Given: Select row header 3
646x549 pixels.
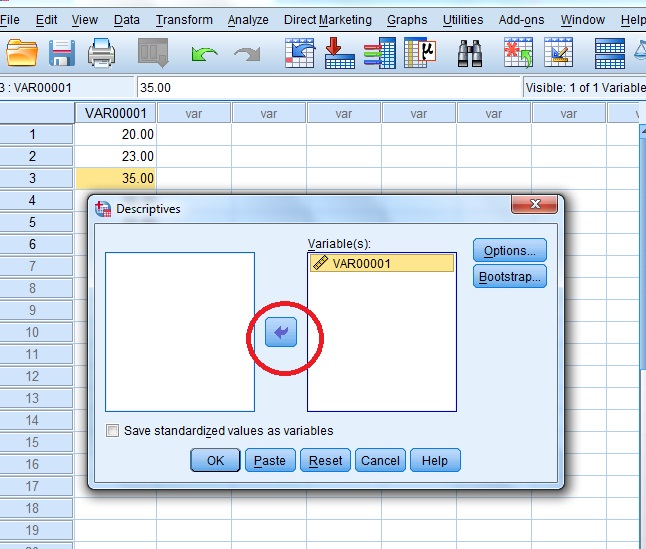Looking at the screenshot, I should [x=36, y=178].
